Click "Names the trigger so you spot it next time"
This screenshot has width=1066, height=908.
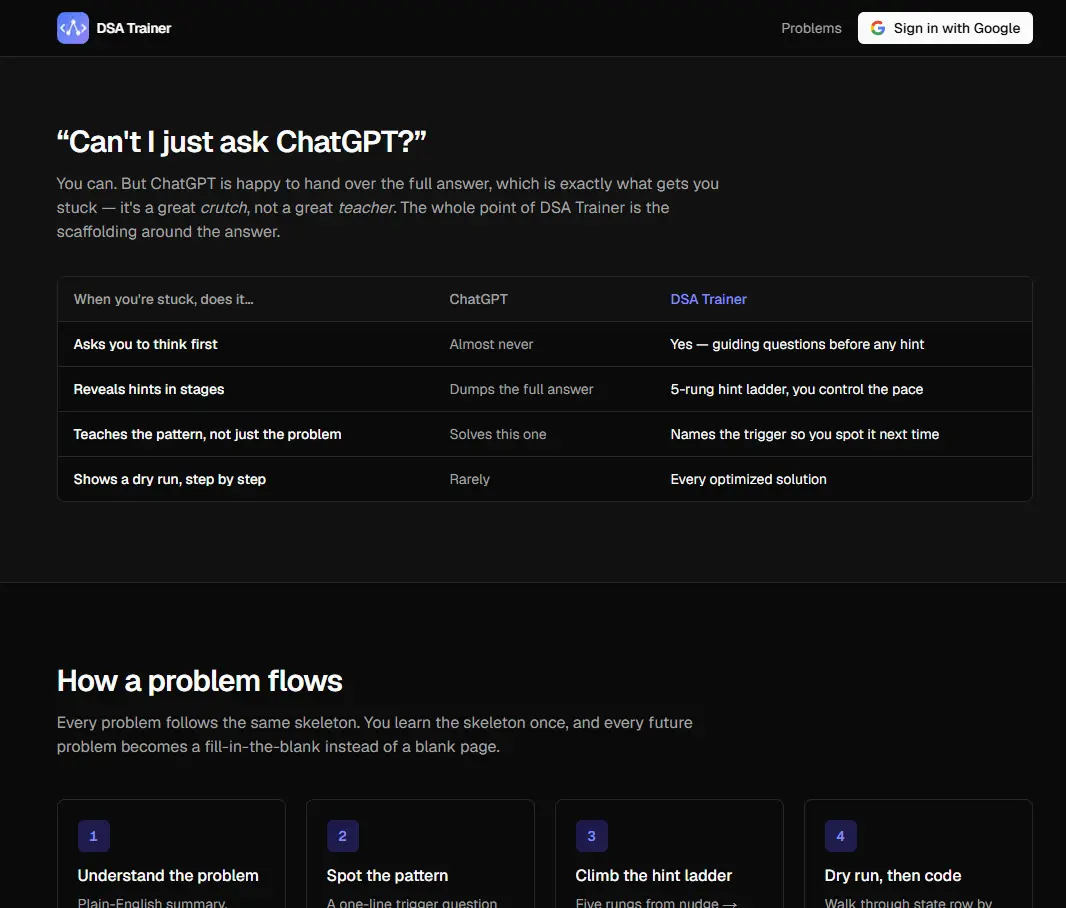[805, 434]
